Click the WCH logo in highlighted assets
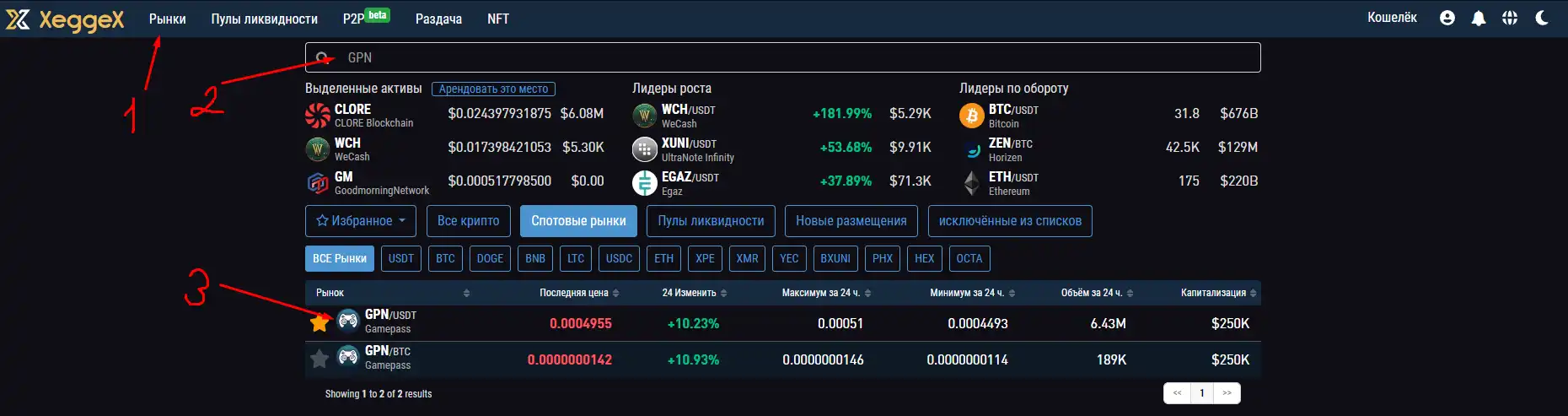 tap(318, 149)
